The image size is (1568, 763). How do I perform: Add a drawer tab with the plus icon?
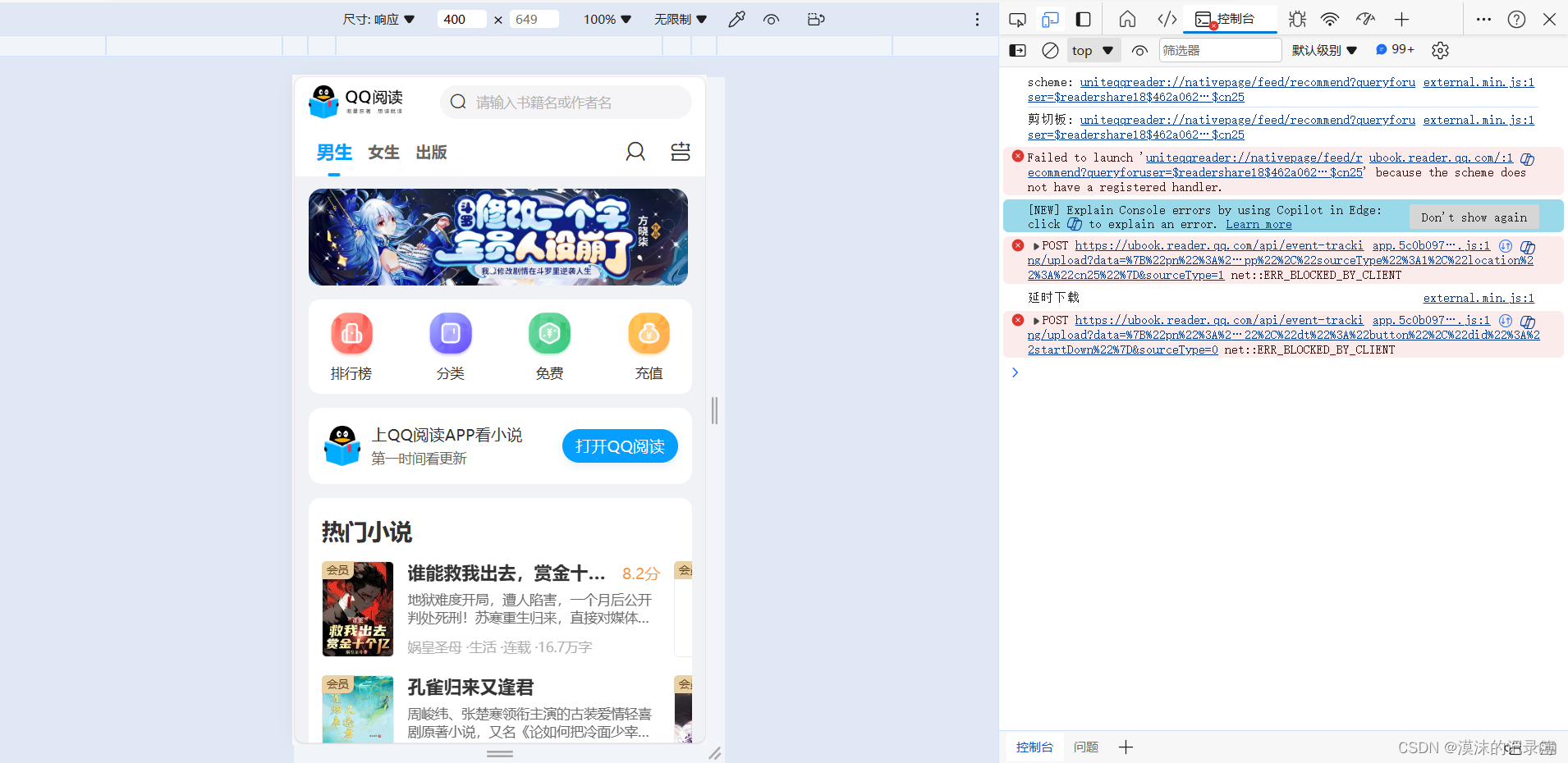[x=1126, y=747]
